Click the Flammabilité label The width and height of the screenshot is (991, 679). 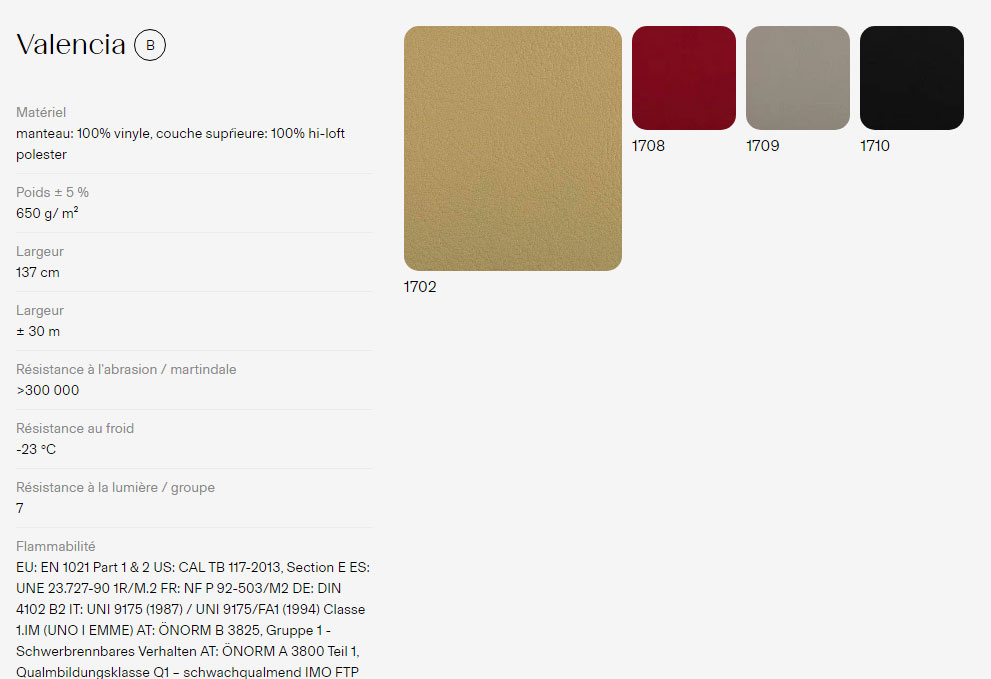[x=56, y=546]
